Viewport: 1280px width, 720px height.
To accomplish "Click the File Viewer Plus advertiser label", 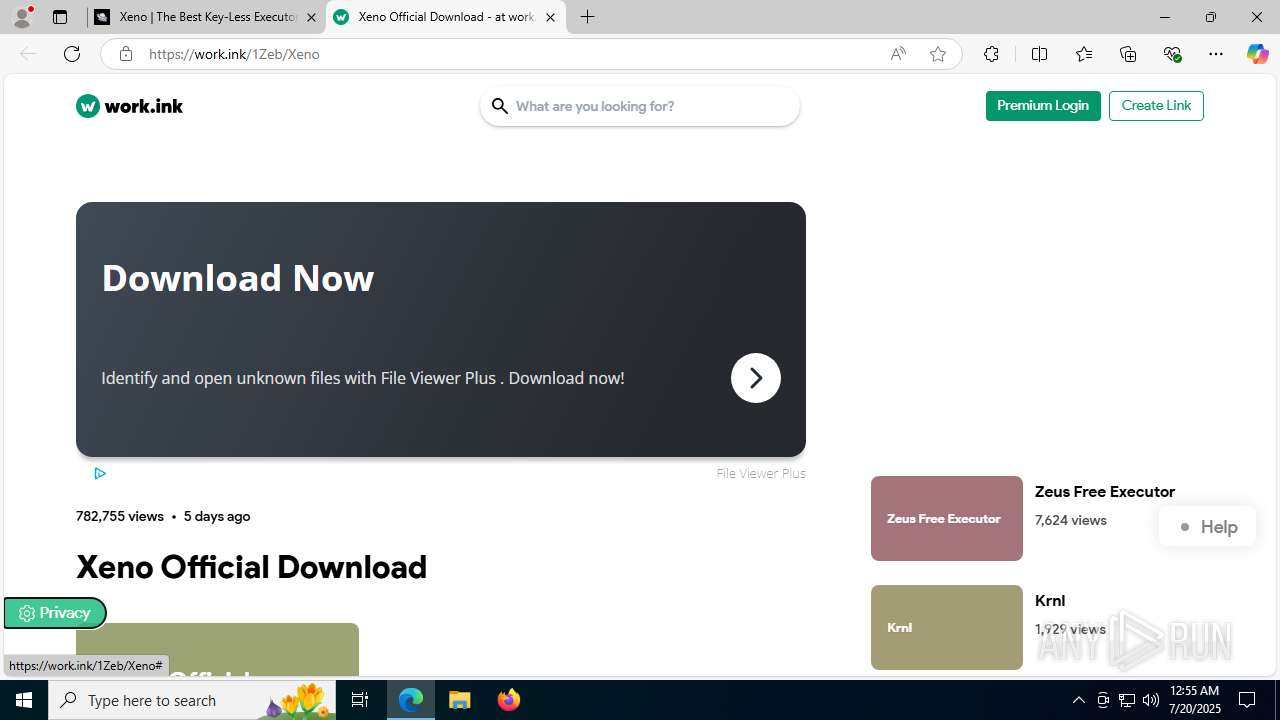I will pyautogui.click(x=761, y=474).
